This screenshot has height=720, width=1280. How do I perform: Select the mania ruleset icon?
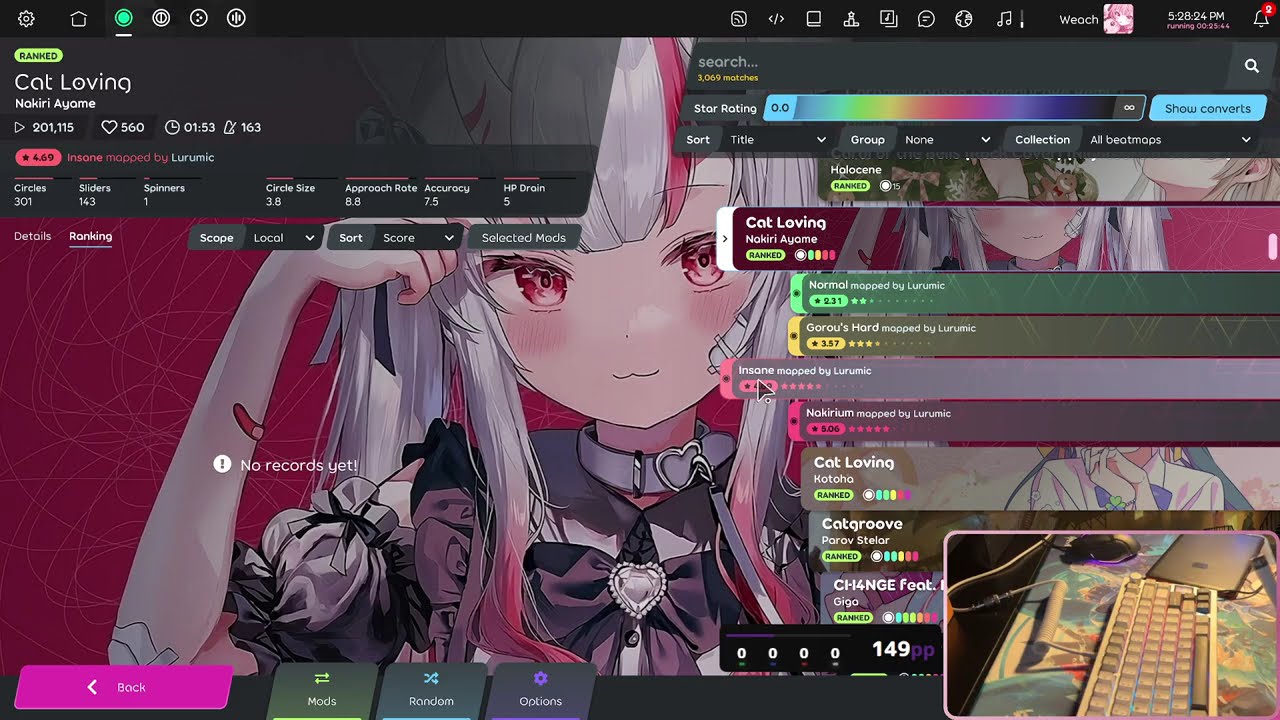237,18
